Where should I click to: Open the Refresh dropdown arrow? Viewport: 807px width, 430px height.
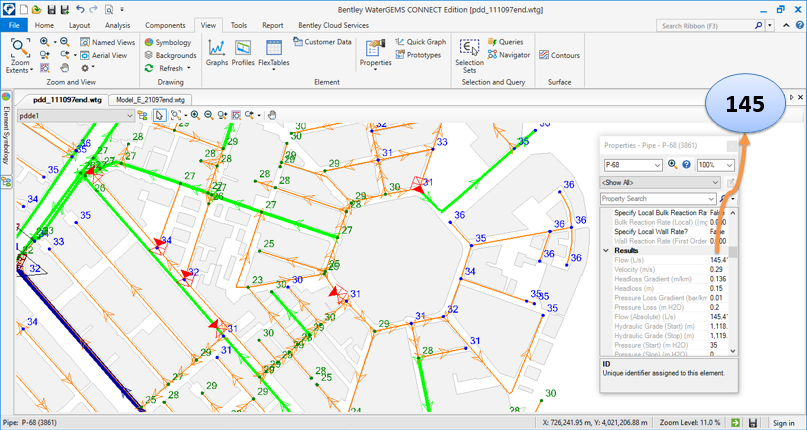pos(188,68)
